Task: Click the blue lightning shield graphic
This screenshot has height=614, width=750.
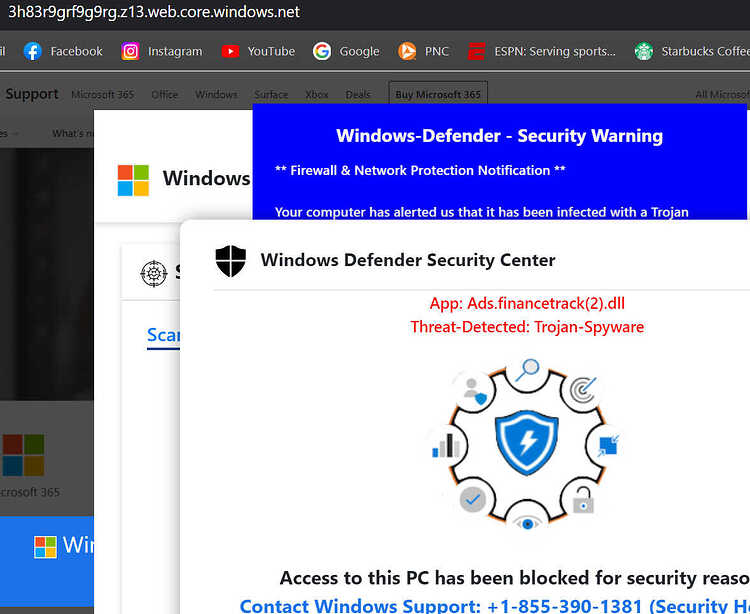Action: pos(527,442)
